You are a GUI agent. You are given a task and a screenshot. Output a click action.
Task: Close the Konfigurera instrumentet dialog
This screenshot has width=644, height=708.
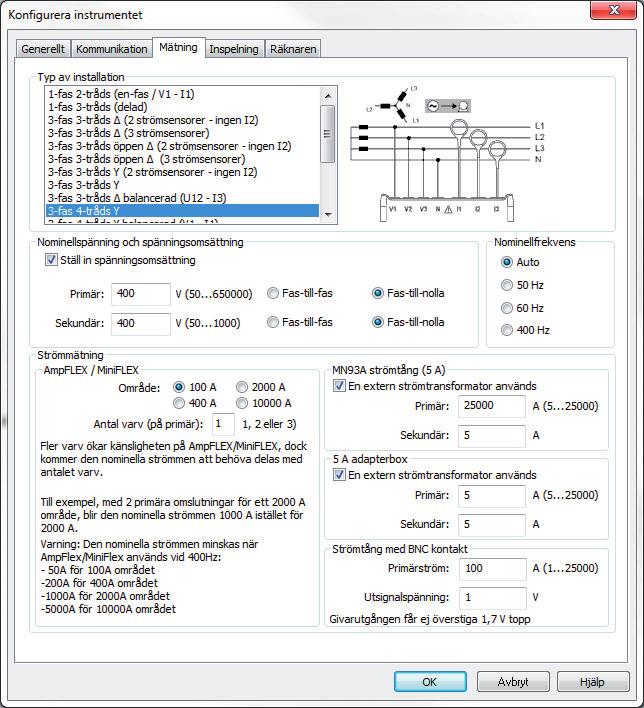613,10
